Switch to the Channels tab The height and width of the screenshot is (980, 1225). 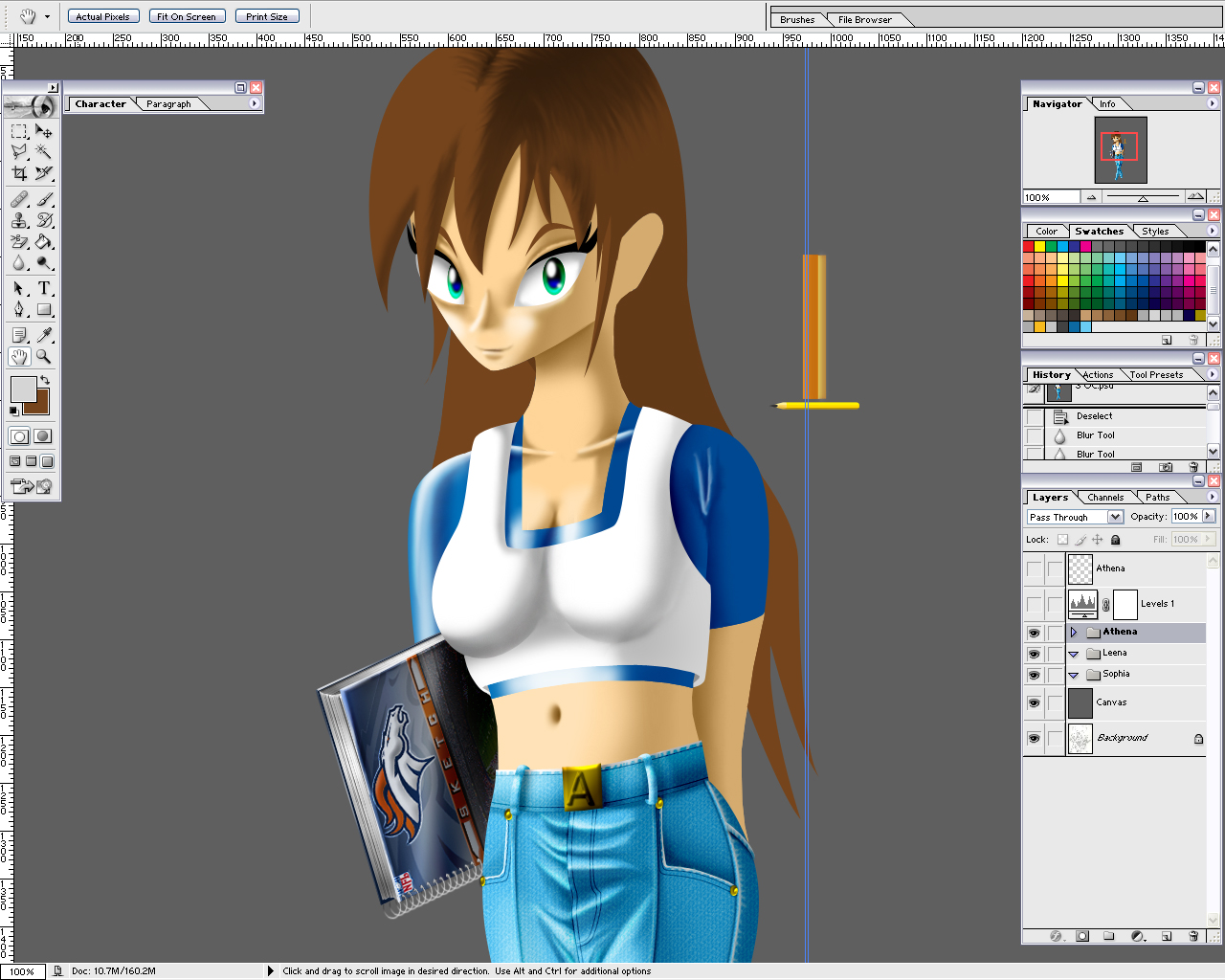tap(1105, 498)
